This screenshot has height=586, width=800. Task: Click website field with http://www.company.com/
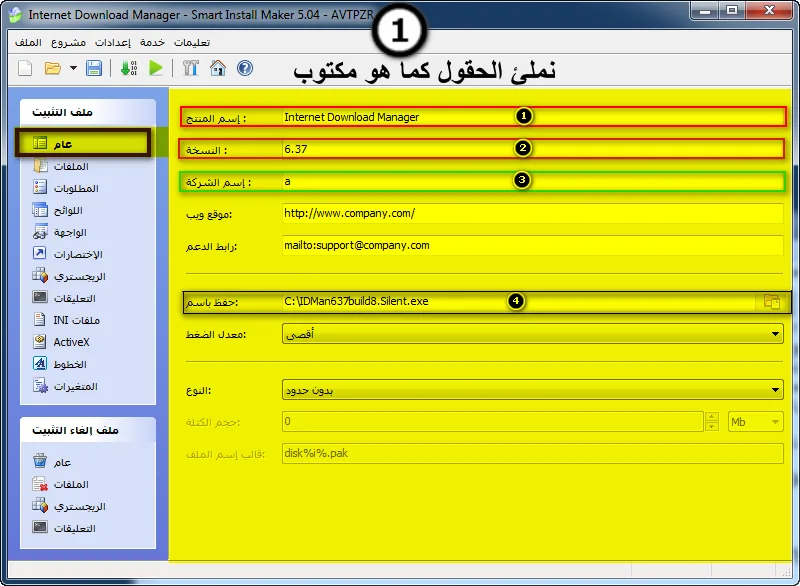coord(533,213)
